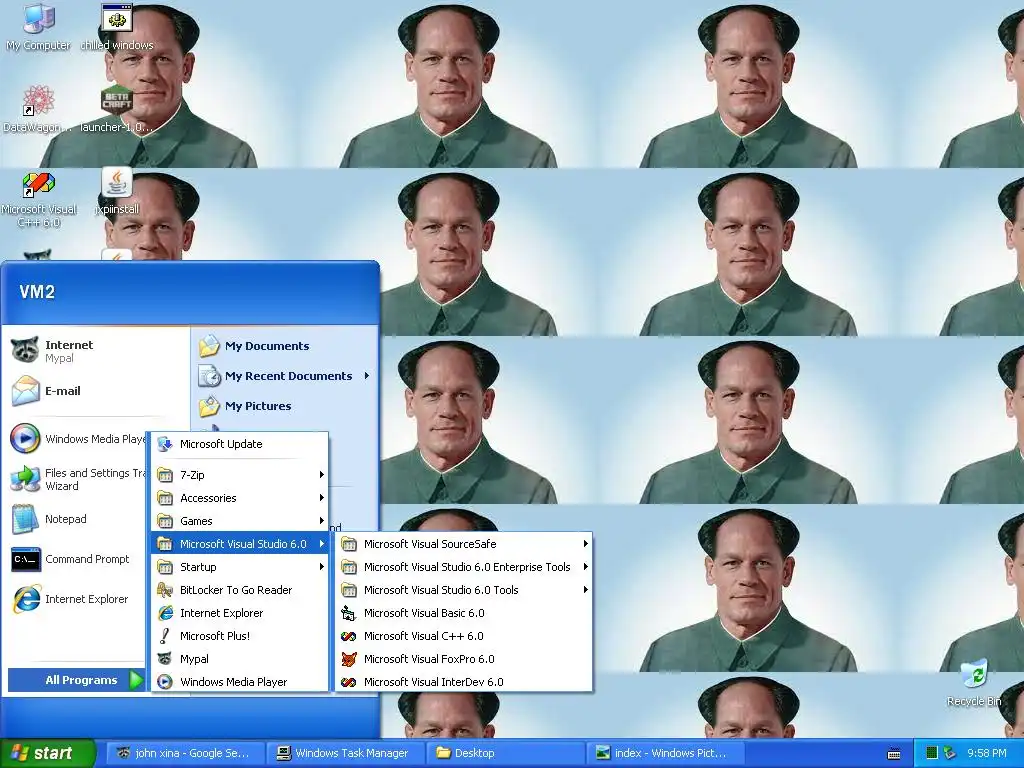Screen dimensions: 1024x768
Task: Click the VM2 user name header
Action: click(x=37, y=291)
